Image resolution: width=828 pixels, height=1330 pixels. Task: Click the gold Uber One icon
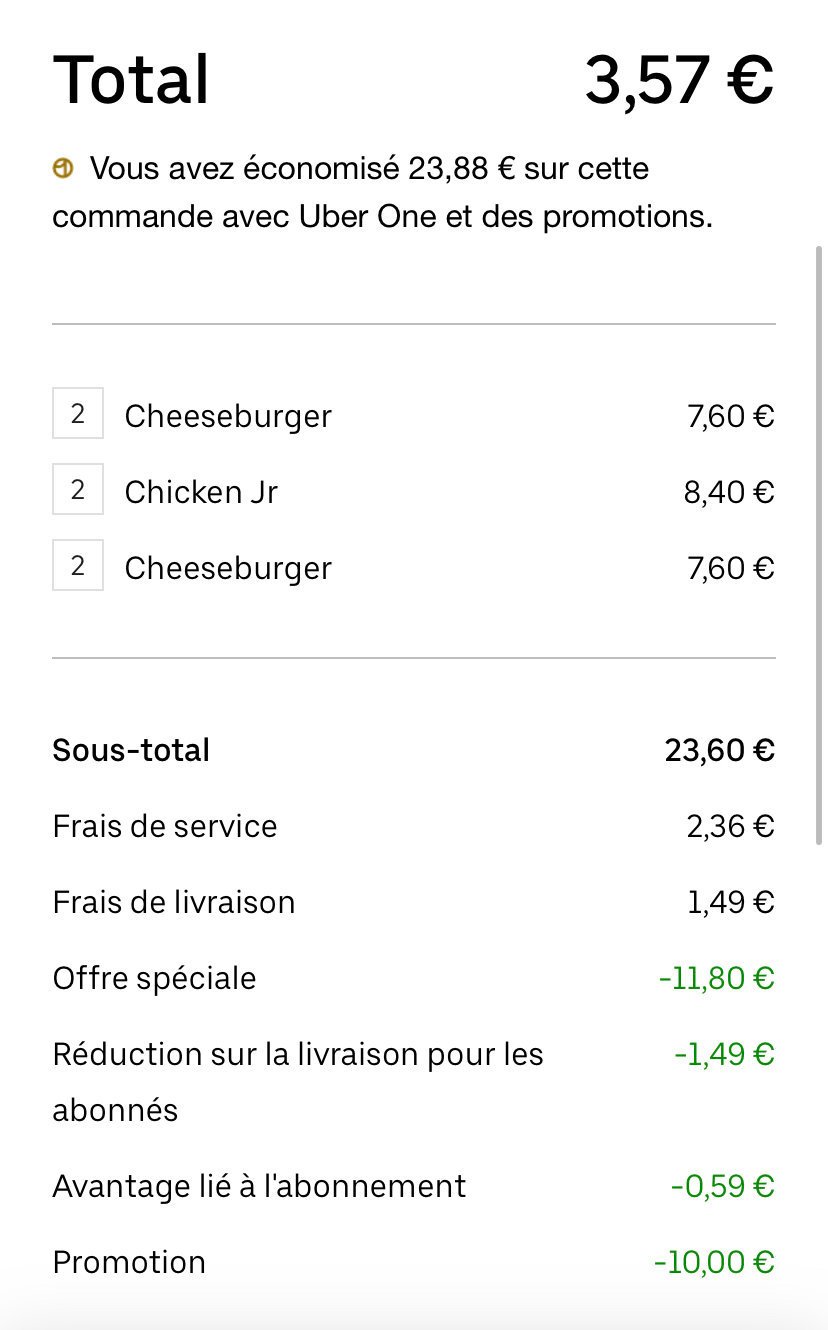[62, 169]
